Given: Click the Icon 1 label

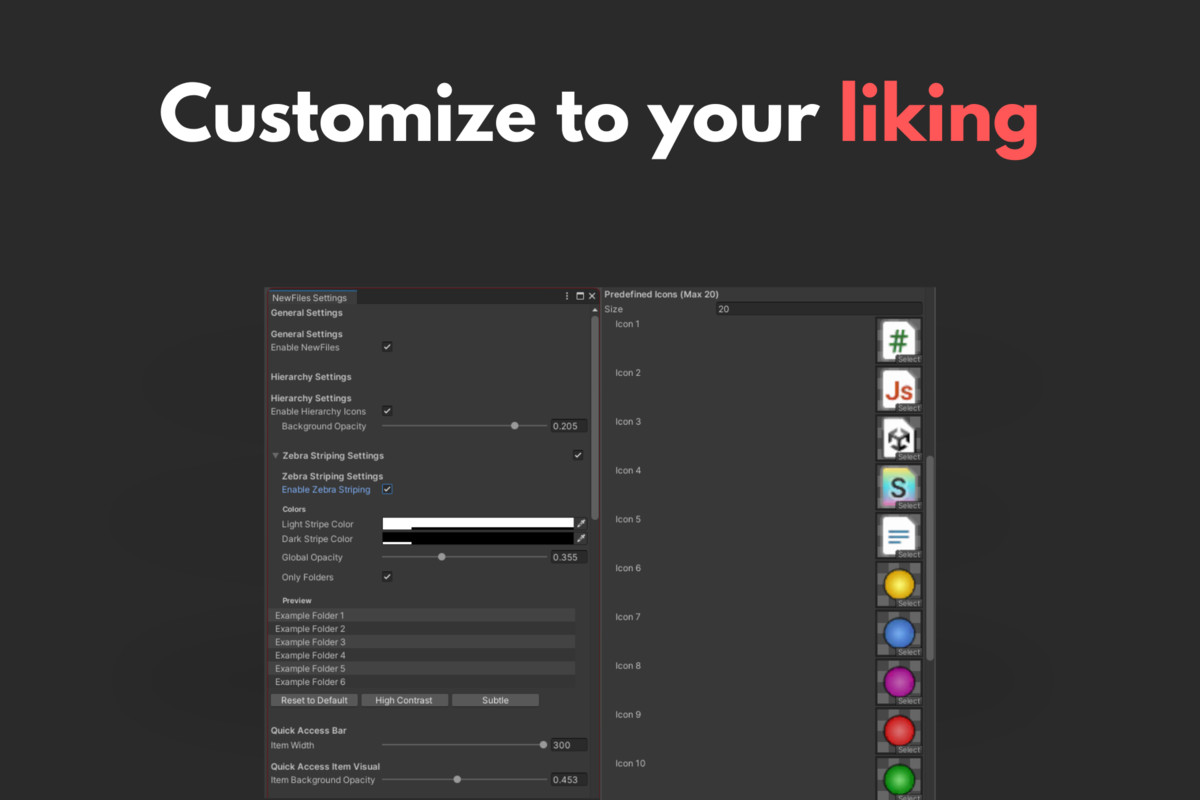Looking at the screenshot, I should (x=628, y=324).
